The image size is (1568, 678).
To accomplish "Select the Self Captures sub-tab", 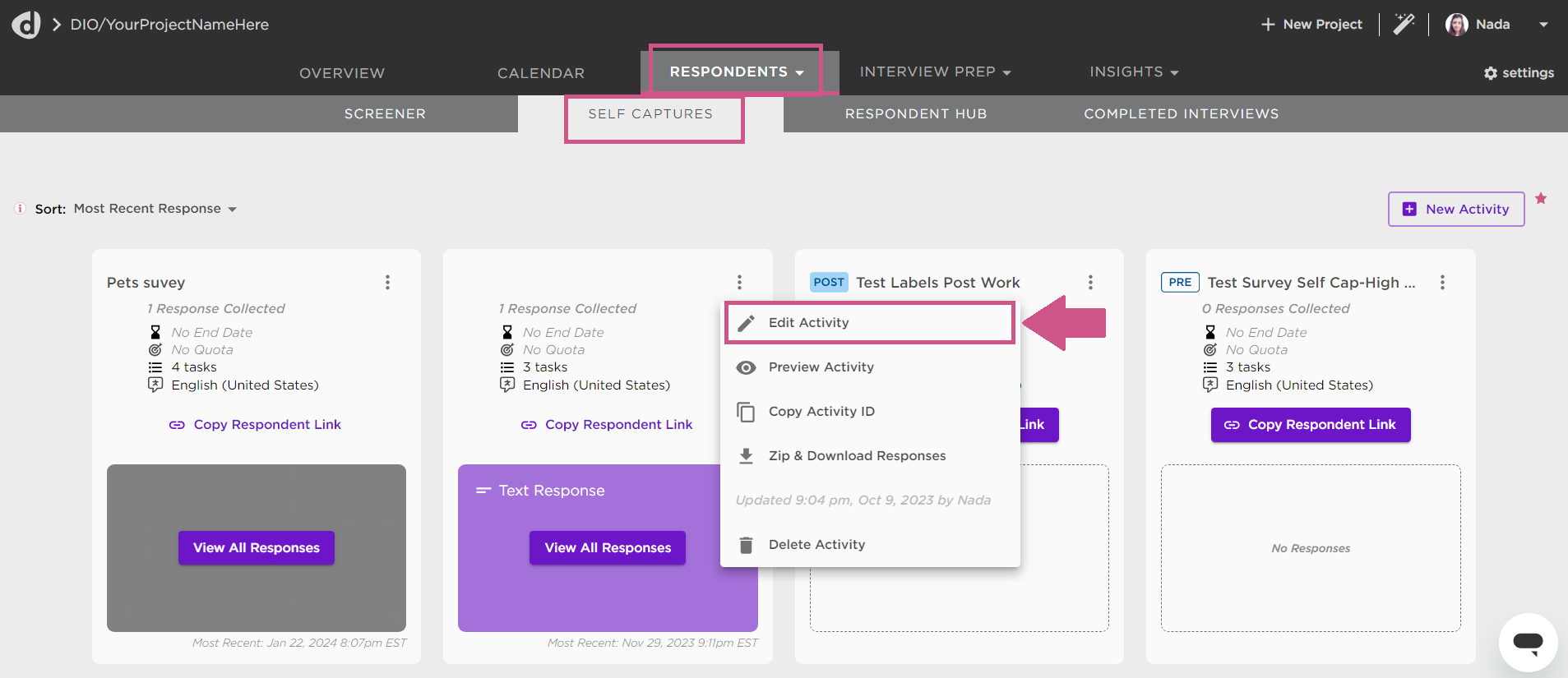I will pyautogui.click(x=650, y=113).
